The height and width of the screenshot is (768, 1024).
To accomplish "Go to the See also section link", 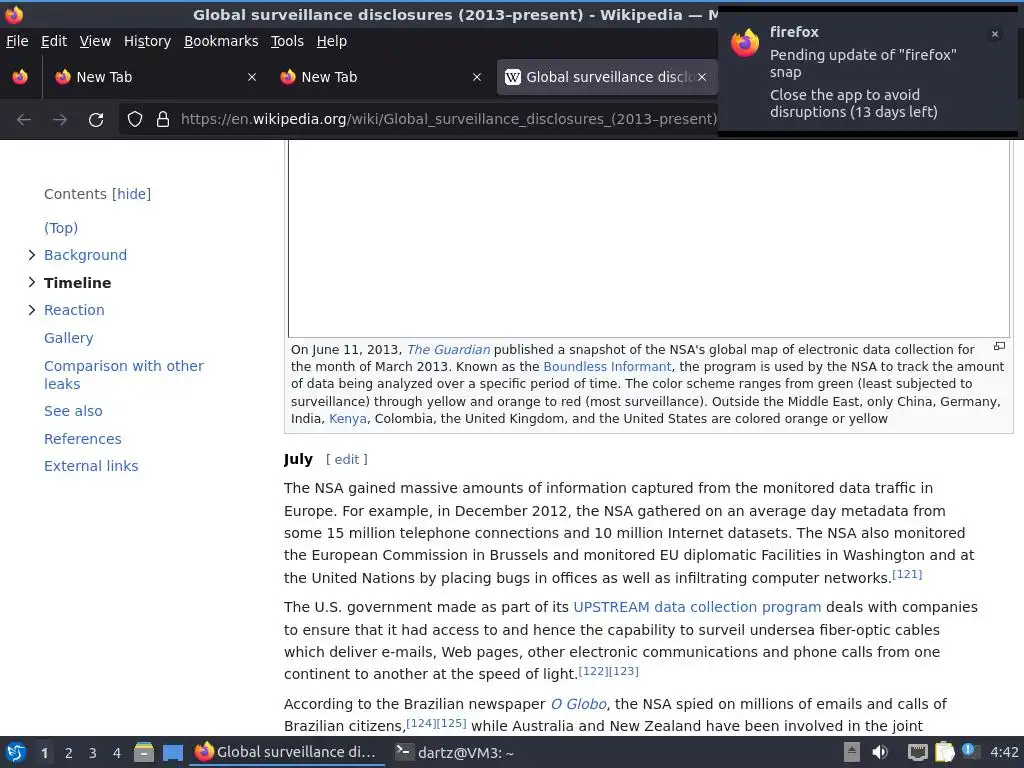I will tap(73, 411).
